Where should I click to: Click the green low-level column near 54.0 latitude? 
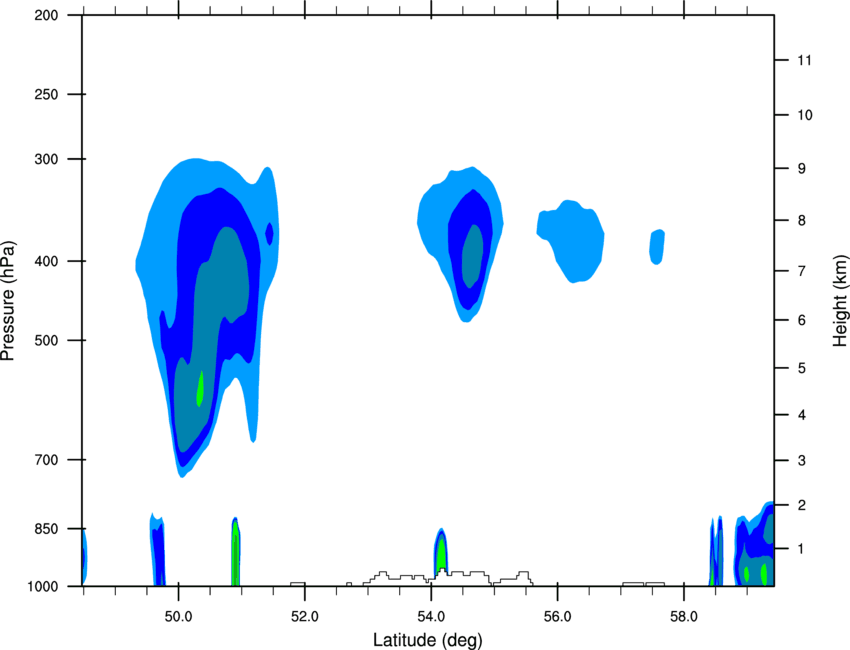click(x=441, y=553)
